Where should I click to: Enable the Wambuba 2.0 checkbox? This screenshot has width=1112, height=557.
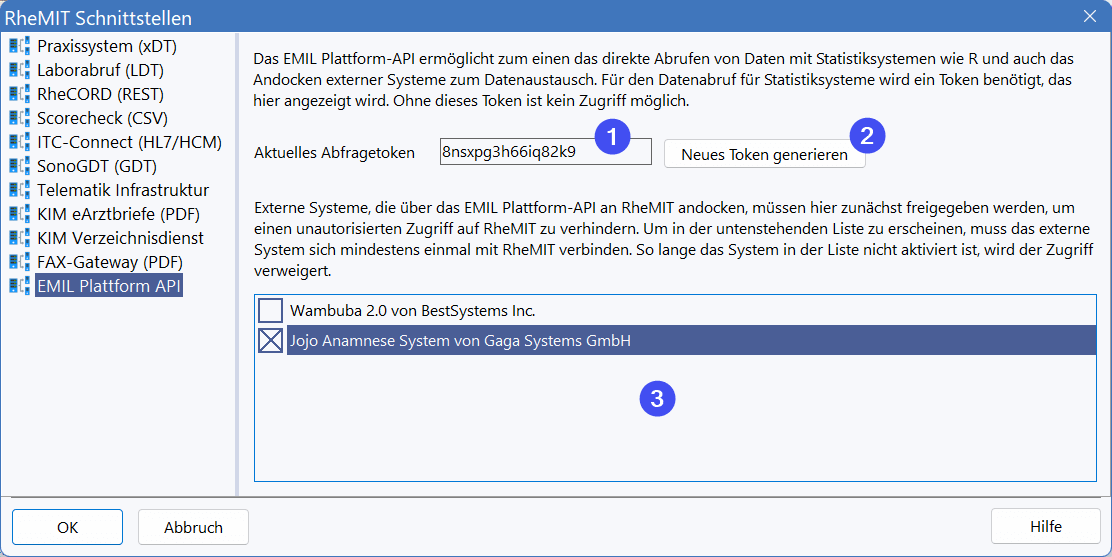pos(271,310)
